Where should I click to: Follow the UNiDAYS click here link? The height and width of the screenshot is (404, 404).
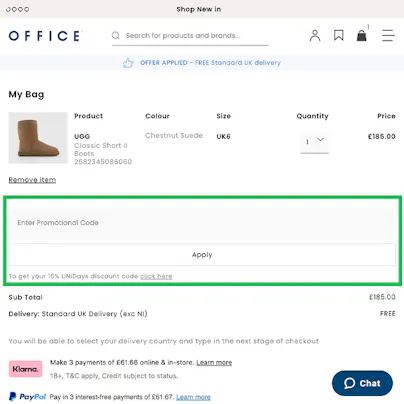point(156,276)
